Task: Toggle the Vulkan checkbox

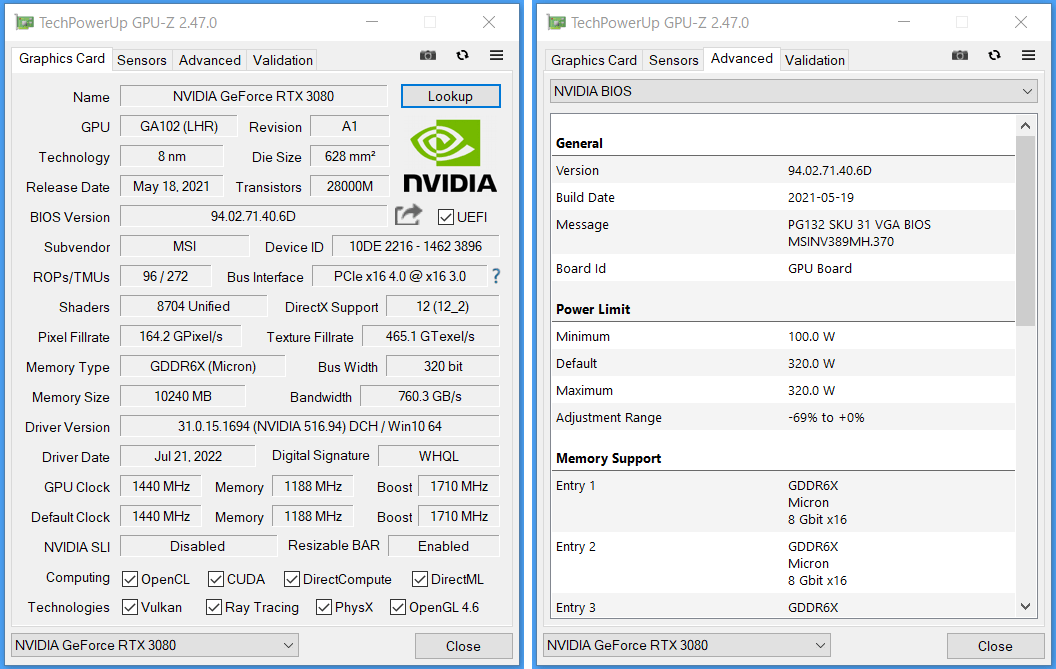Action: (130, 607)
